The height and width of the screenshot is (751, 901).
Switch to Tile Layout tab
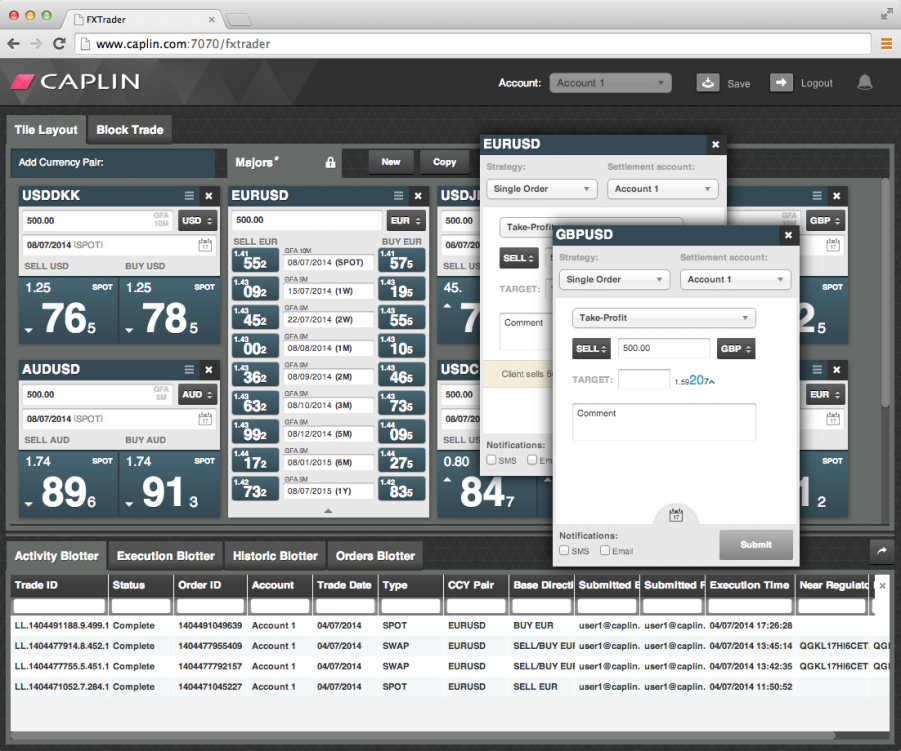pyautogui.click(x=46, y=130)
